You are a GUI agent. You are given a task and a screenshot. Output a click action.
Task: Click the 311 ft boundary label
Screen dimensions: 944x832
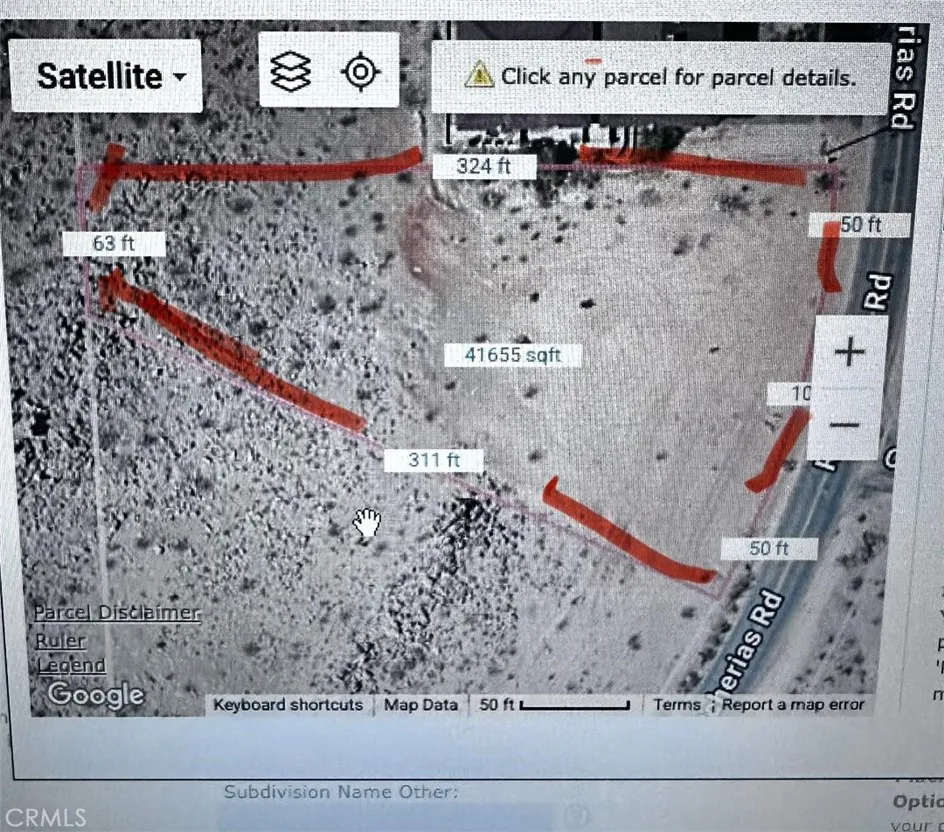(434, 461)
